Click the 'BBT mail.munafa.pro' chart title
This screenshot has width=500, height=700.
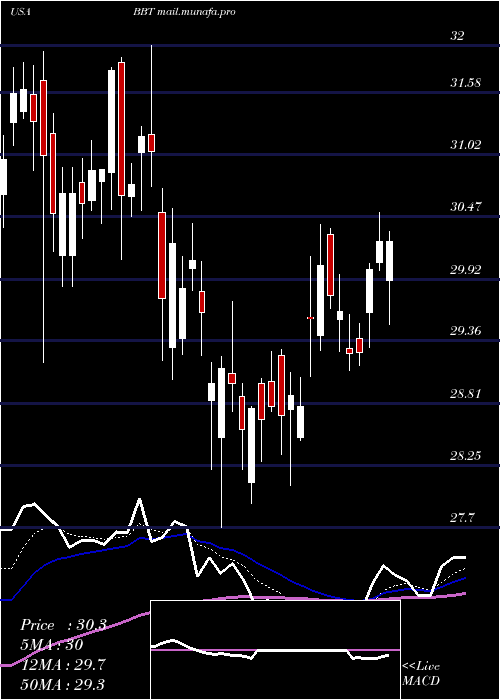pyautogui.click(x=184, y=12)
